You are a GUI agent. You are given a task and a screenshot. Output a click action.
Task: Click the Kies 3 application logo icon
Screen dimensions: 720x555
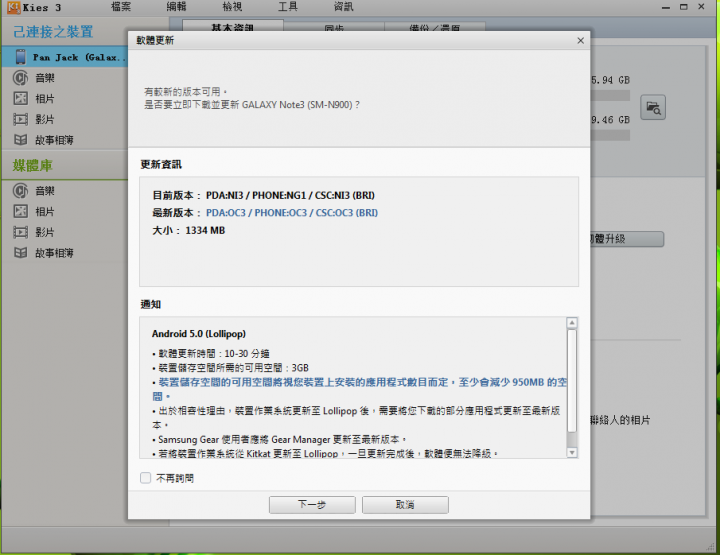(x=14, y=7)
